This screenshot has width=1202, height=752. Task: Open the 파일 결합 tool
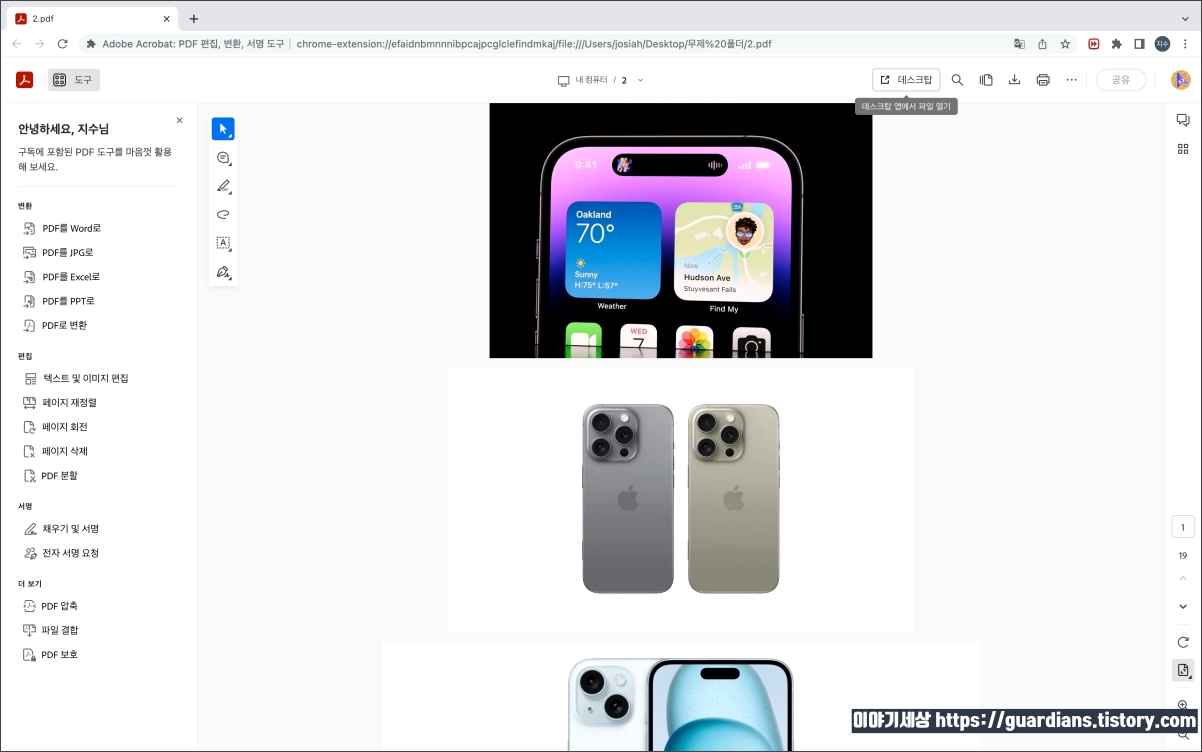50,630
